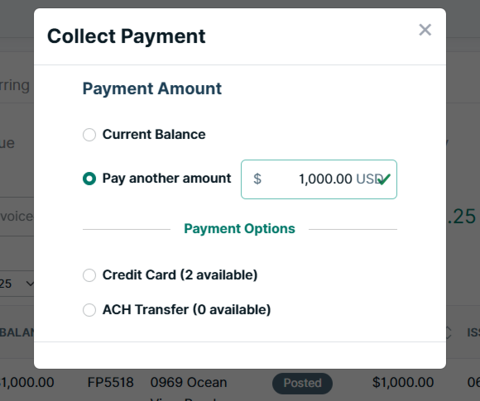Open invoice FP5518 in the table row
The width and height of the screenshot is (480, 401).
tap(110, 382)
